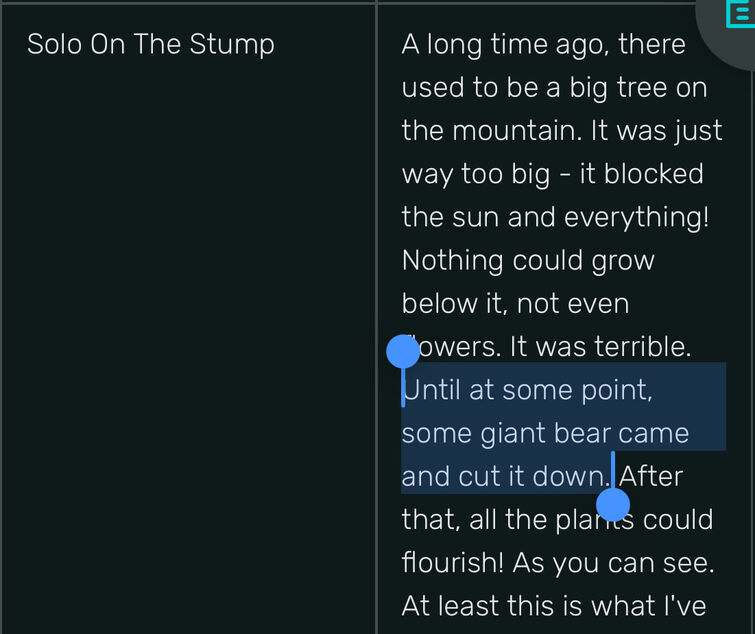Tap the text 'below it, not even'
Screen dimensions: 755x634
pyautogui.click(x=515, y=304)
